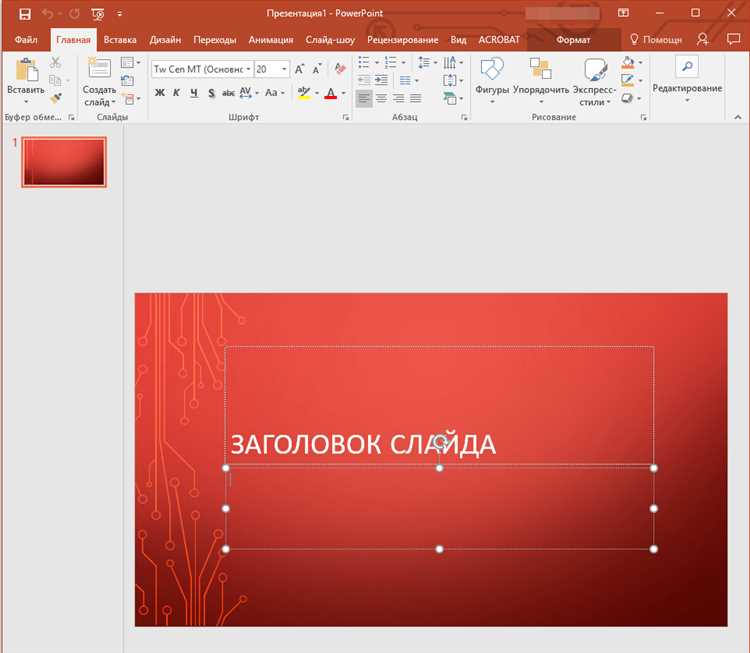The image size is (750, 653).
Task: Justify the paragraph text
Action: [415, 98]
